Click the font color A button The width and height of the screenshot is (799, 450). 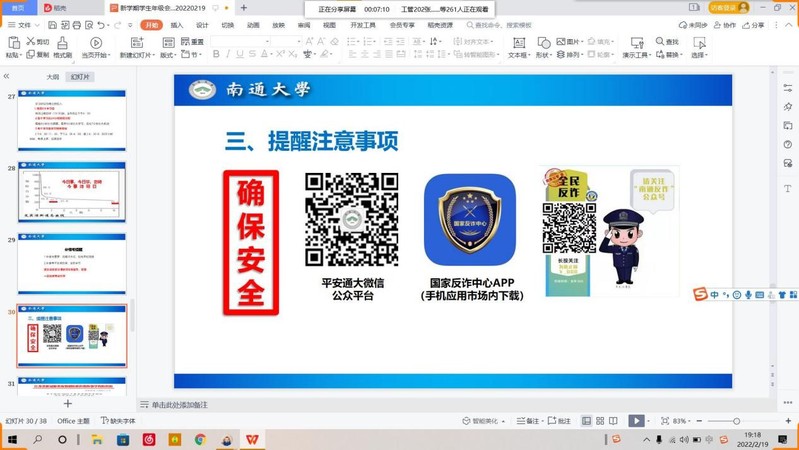pos(264,54)
